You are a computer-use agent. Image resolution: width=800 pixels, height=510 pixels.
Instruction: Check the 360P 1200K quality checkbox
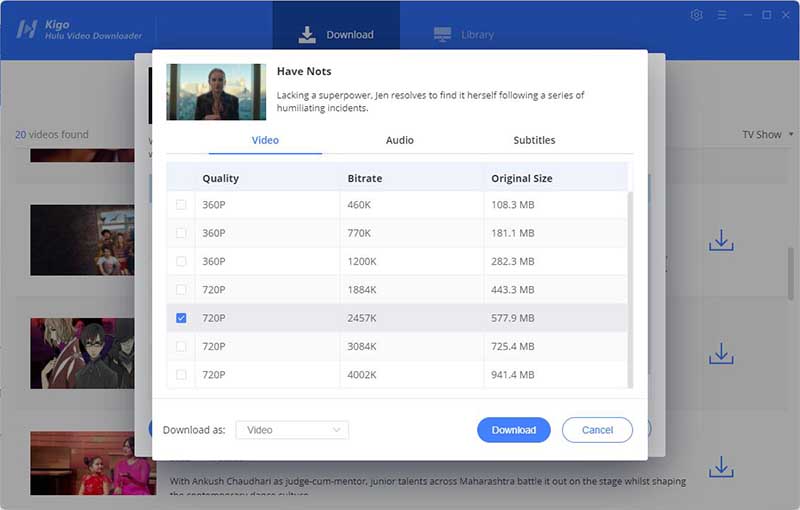181,261
